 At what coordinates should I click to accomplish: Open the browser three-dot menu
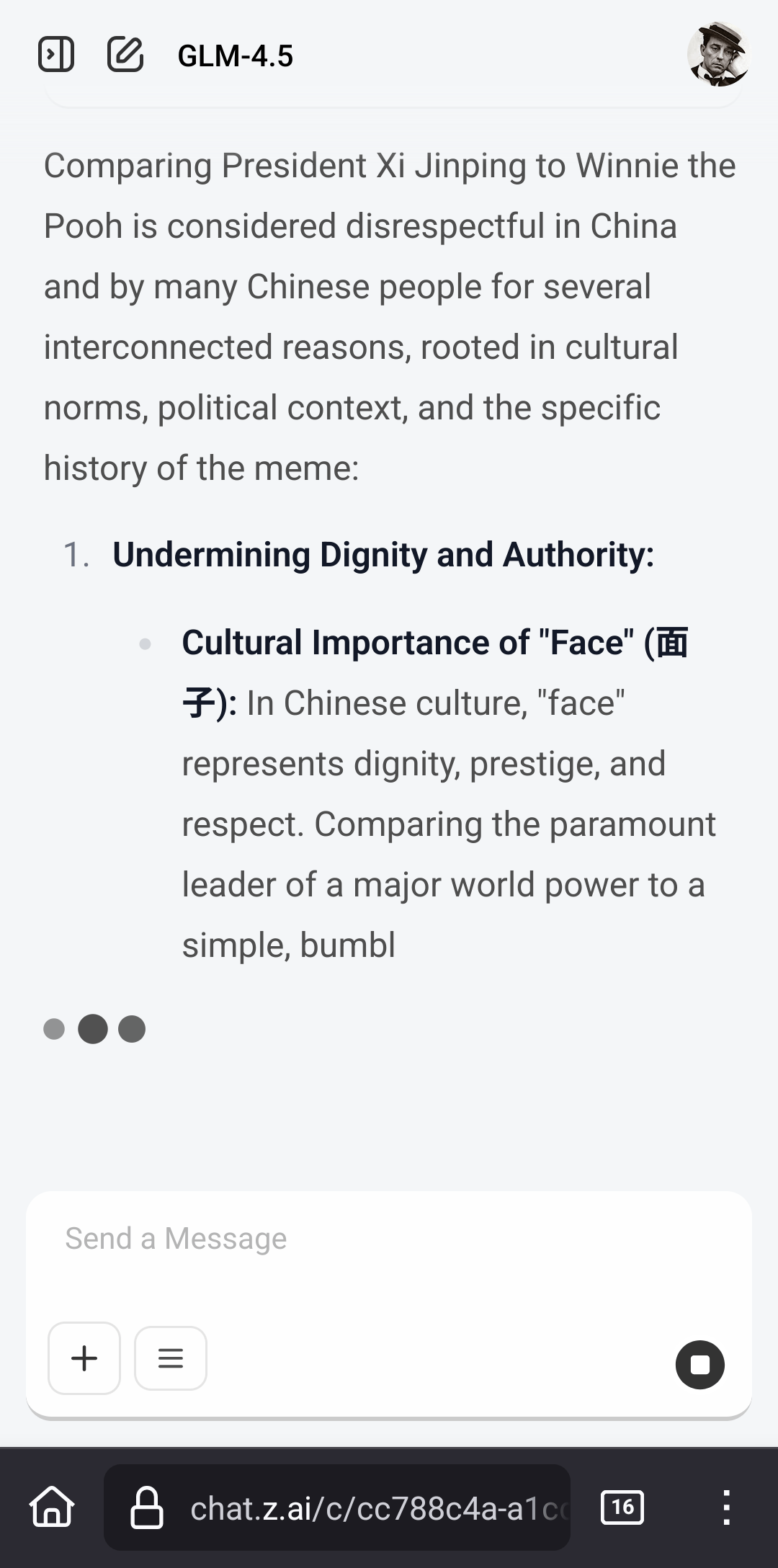pos(727,1507)
